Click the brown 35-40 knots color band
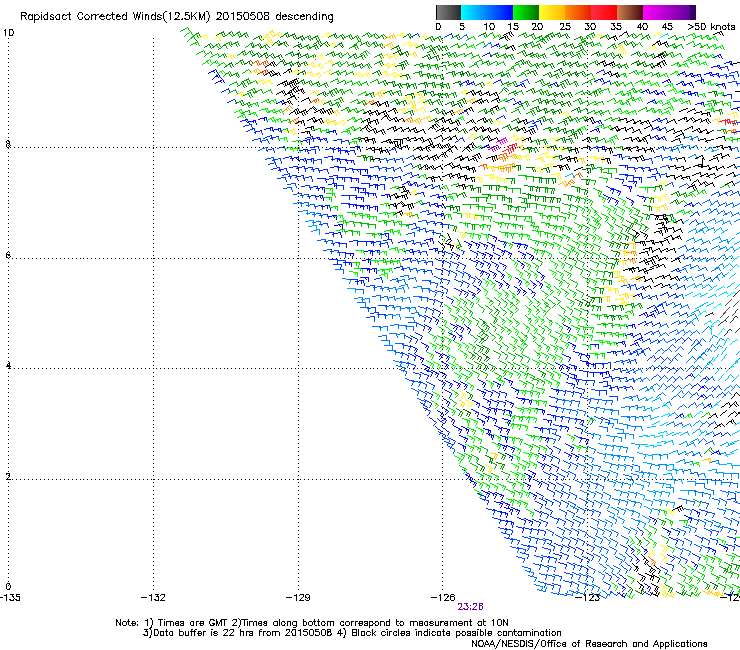 click(x=630, y=12)
